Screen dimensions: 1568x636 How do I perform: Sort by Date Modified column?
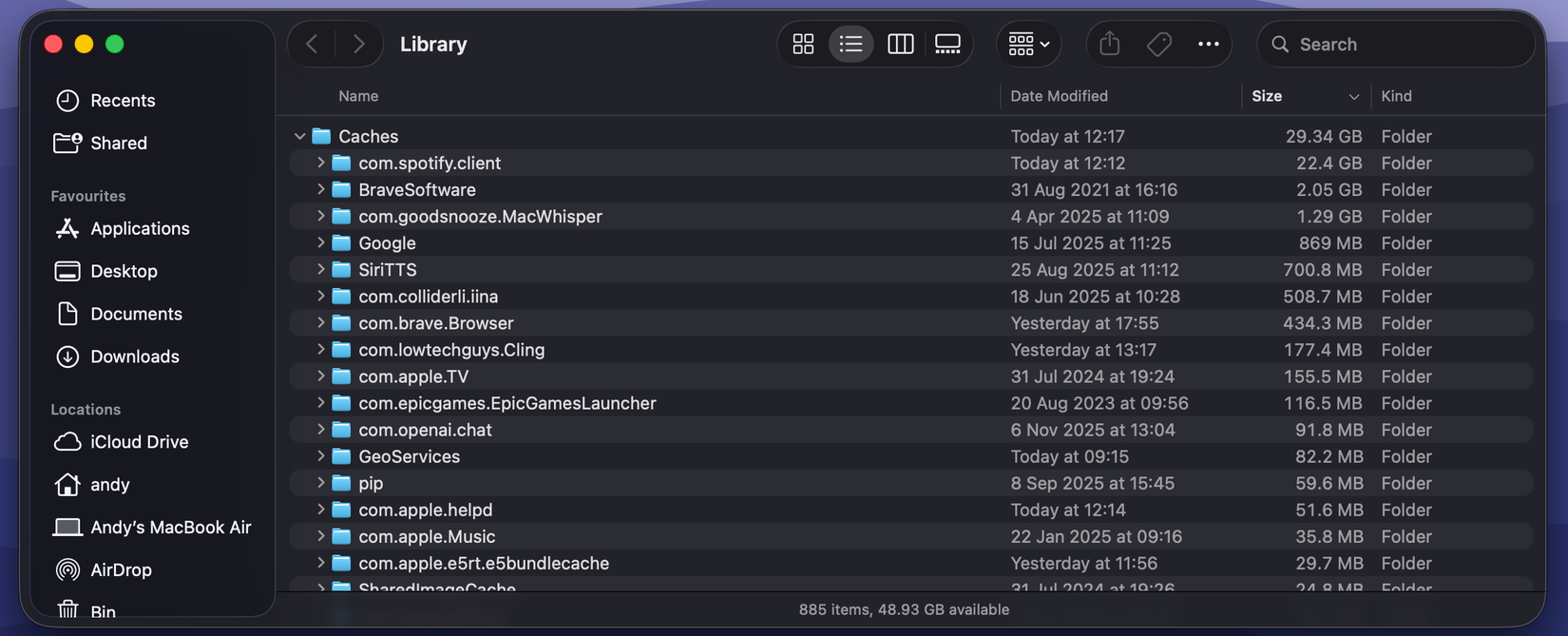click(x=1059, y=96)
